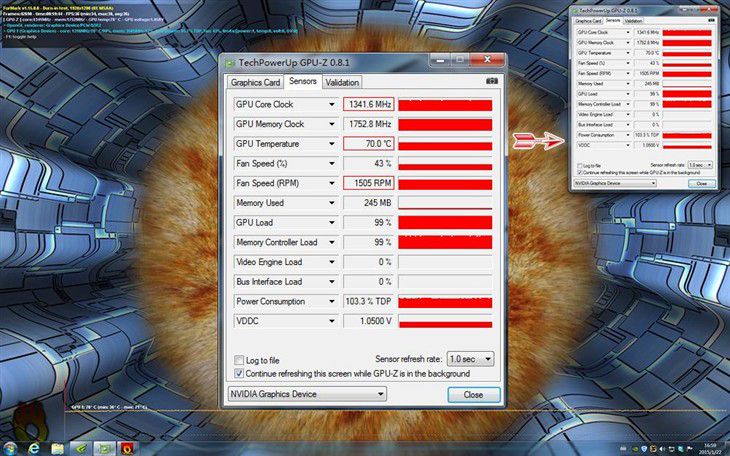This screenshot has height=456, width=730.
Task: Click the 70.0 °C temperature reading
Action: coord(369,144)
